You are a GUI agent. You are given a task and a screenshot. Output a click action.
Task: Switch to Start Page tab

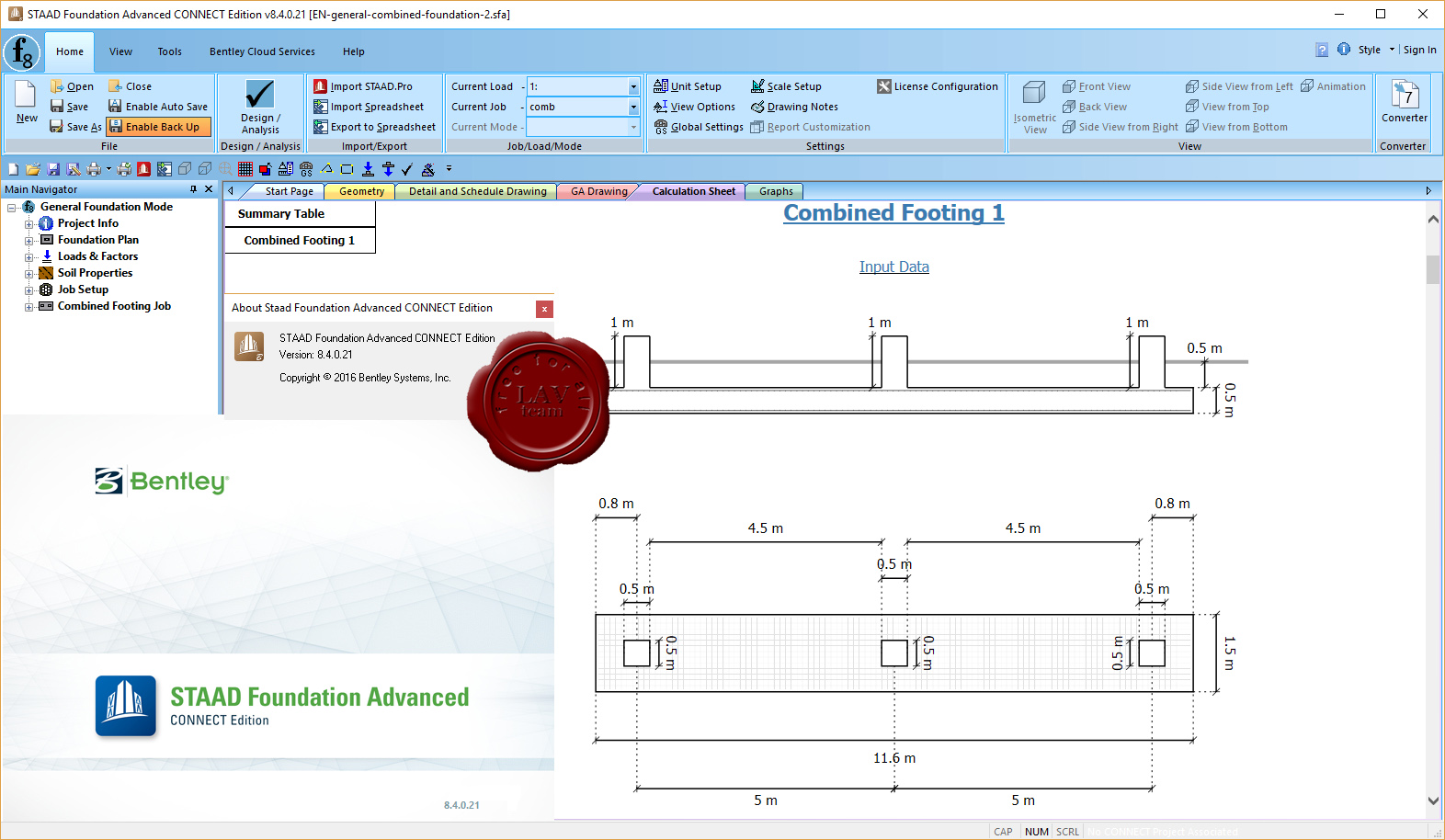289,191
